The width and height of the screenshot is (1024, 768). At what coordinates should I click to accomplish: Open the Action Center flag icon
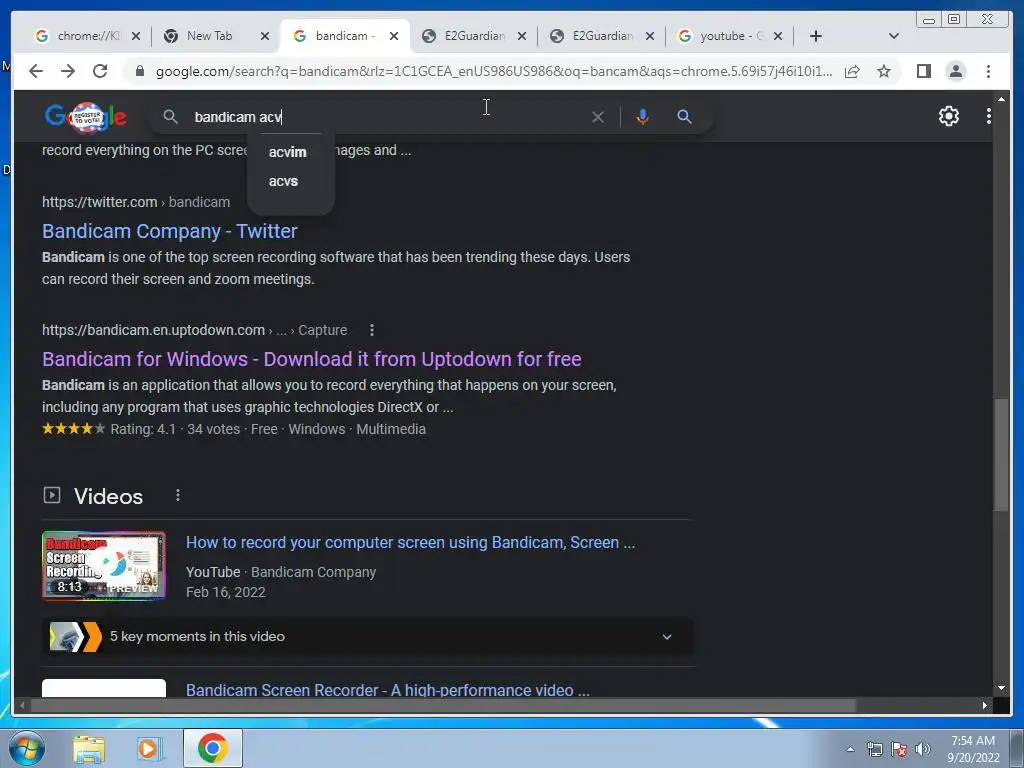899,749
